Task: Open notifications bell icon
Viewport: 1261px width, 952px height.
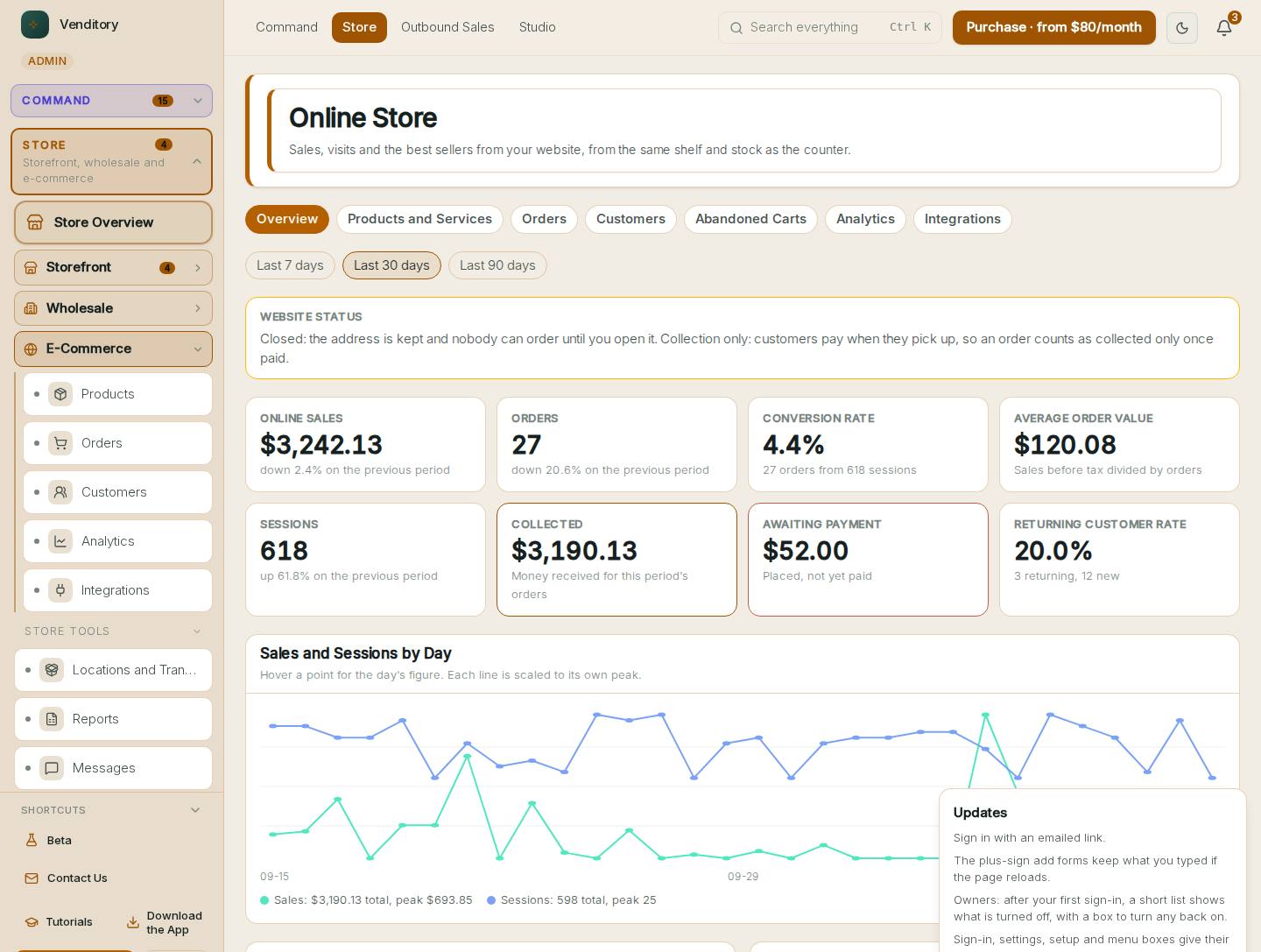Action: 1224,28
